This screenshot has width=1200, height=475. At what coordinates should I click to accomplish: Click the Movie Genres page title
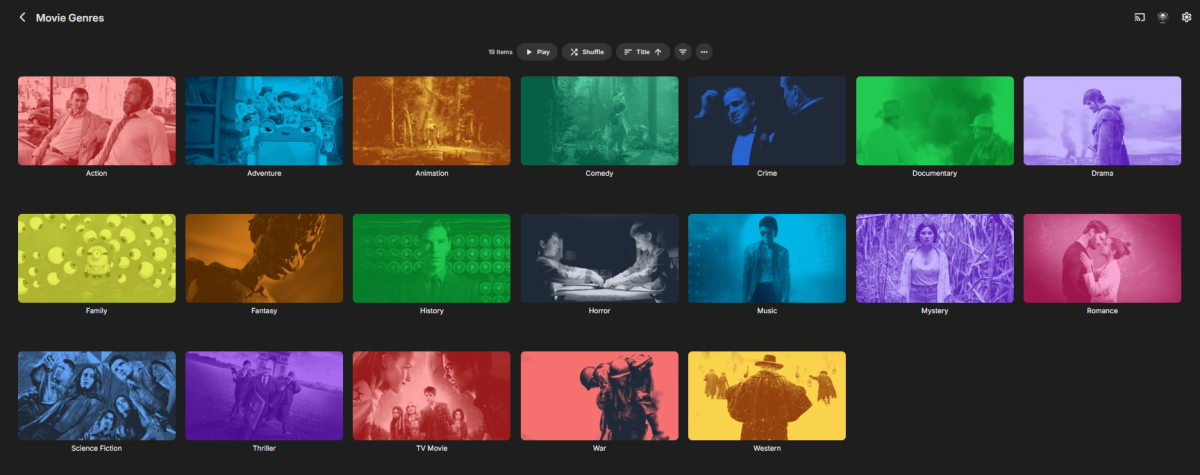(x=70, y=17)
